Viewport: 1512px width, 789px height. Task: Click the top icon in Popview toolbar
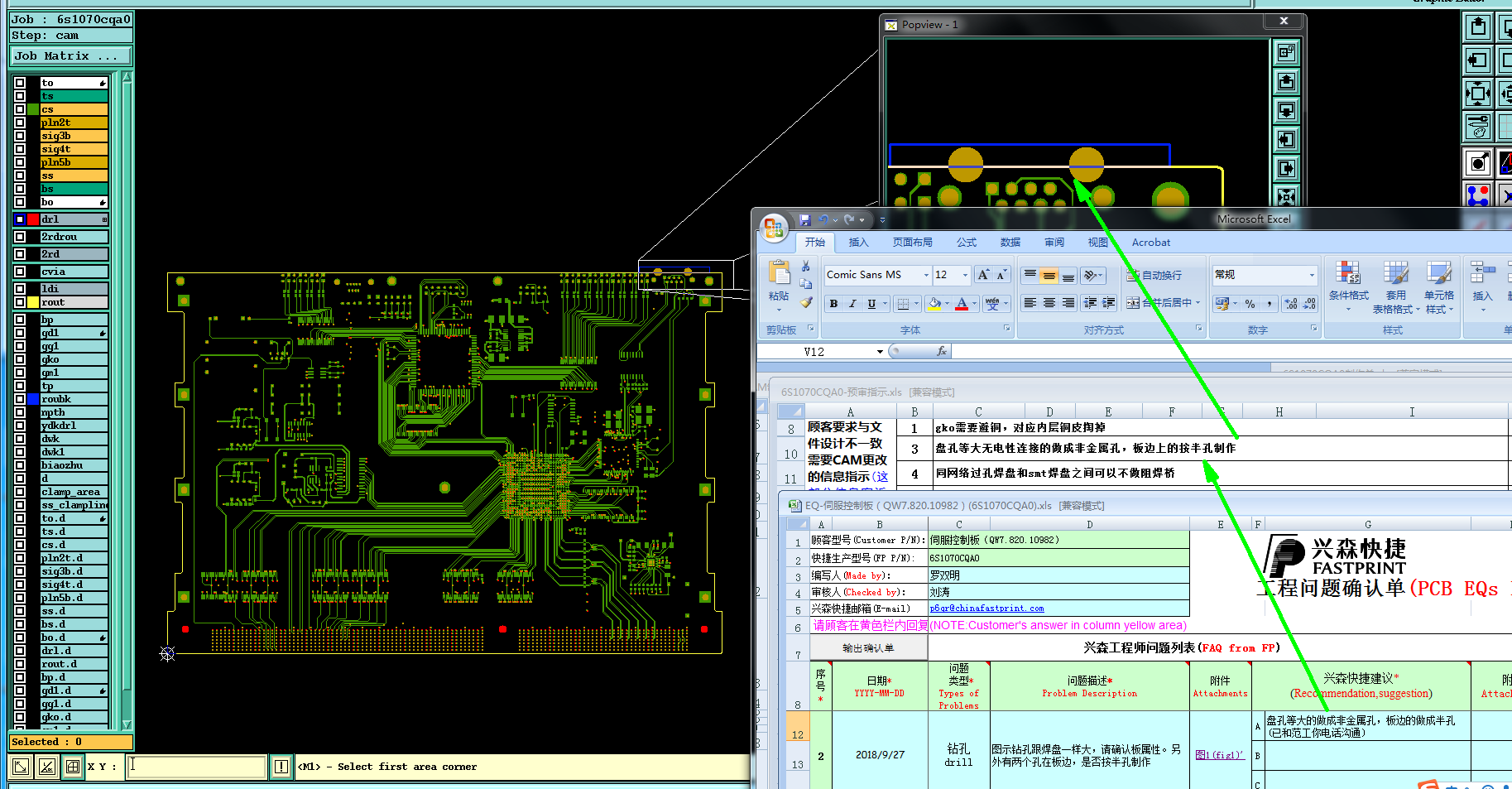(1286, 53)
